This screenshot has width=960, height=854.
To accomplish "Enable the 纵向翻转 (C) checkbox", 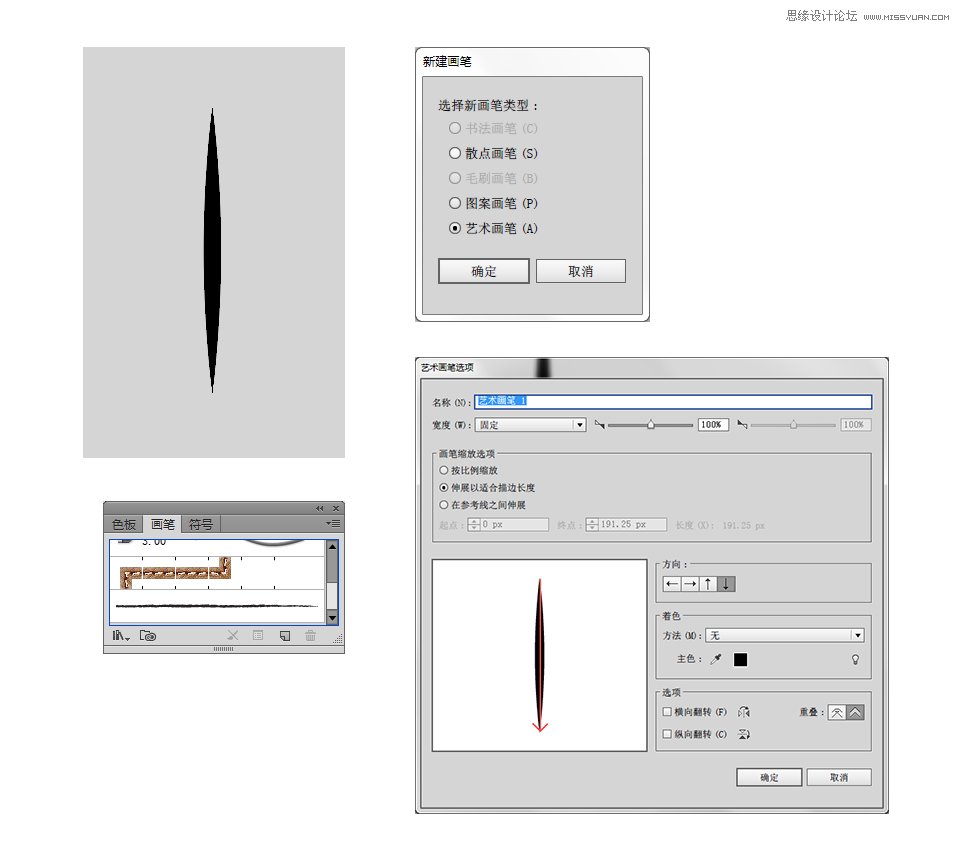I will (667, 734).
